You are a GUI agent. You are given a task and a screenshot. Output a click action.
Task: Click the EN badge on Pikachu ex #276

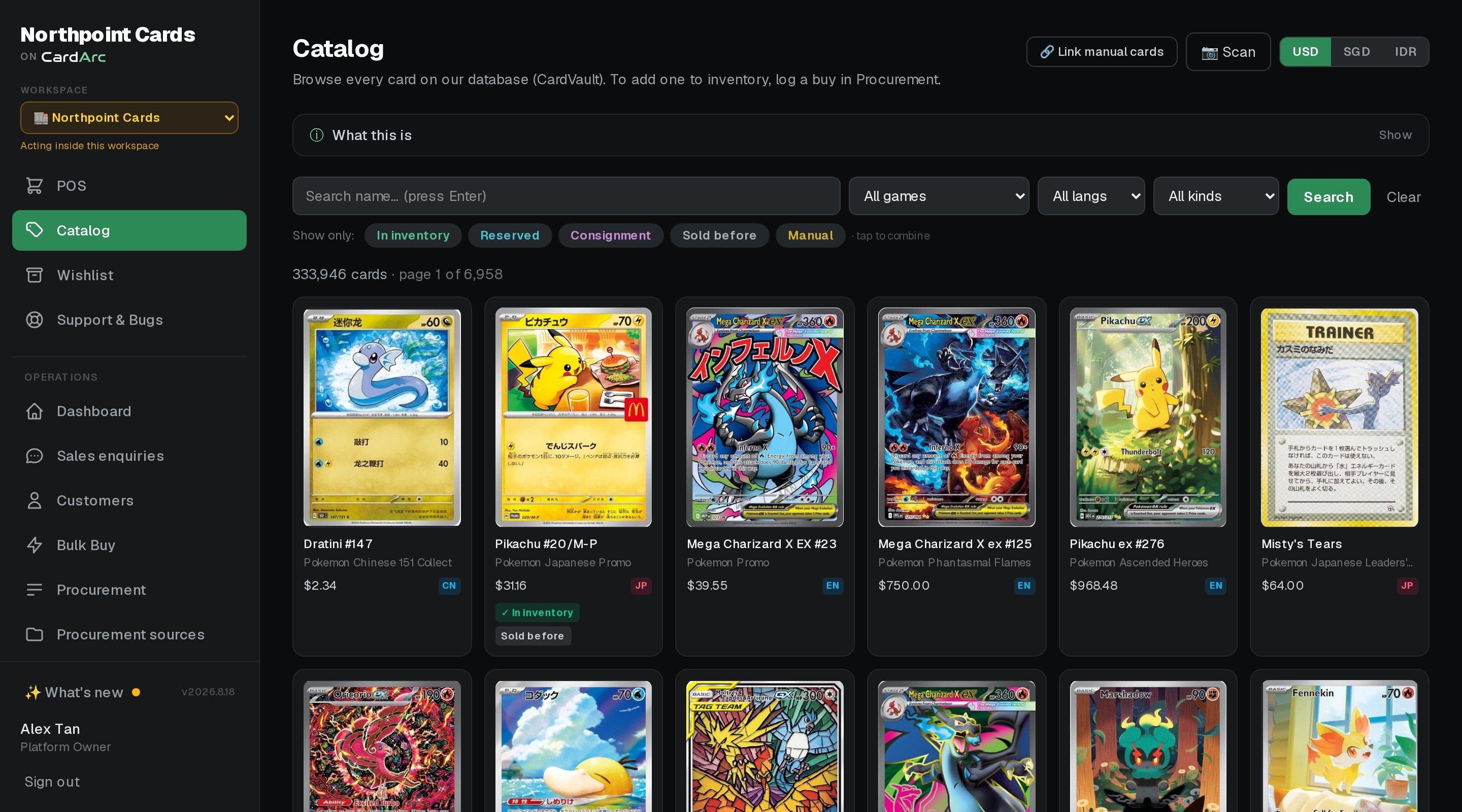coord(1215,586)
